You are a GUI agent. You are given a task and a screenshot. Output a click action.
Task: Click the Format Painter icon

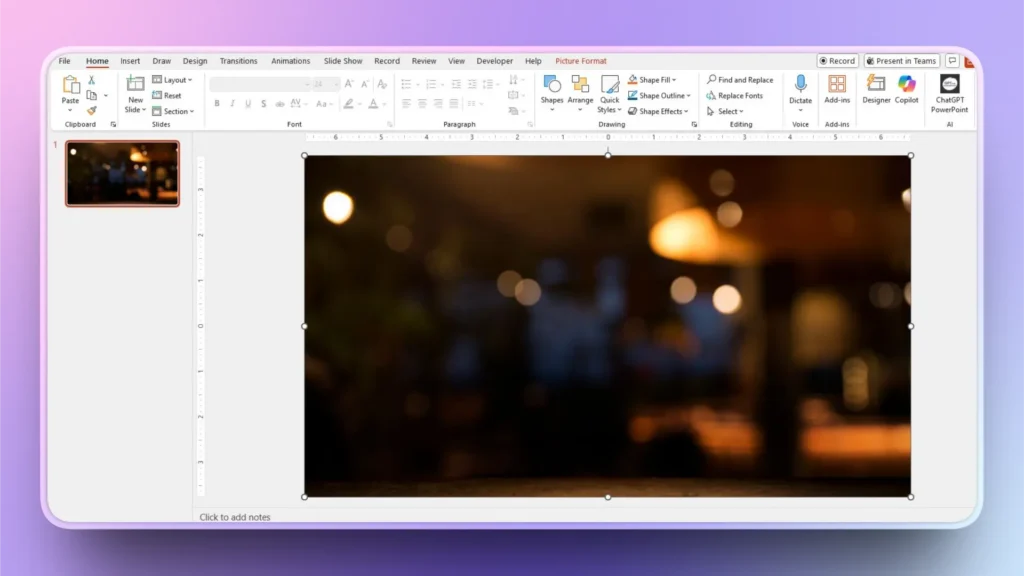click(x=90, y=108)
